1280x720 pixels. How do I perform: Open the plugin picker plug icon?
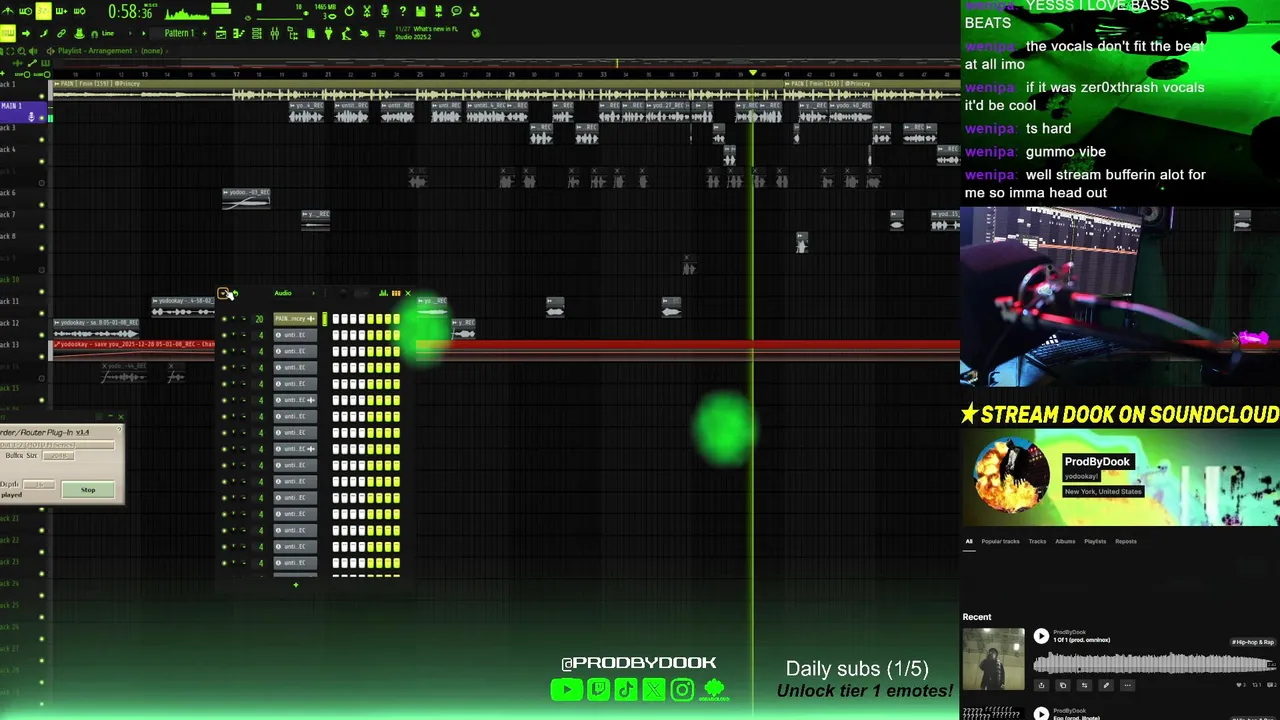(x=329, y=33)
